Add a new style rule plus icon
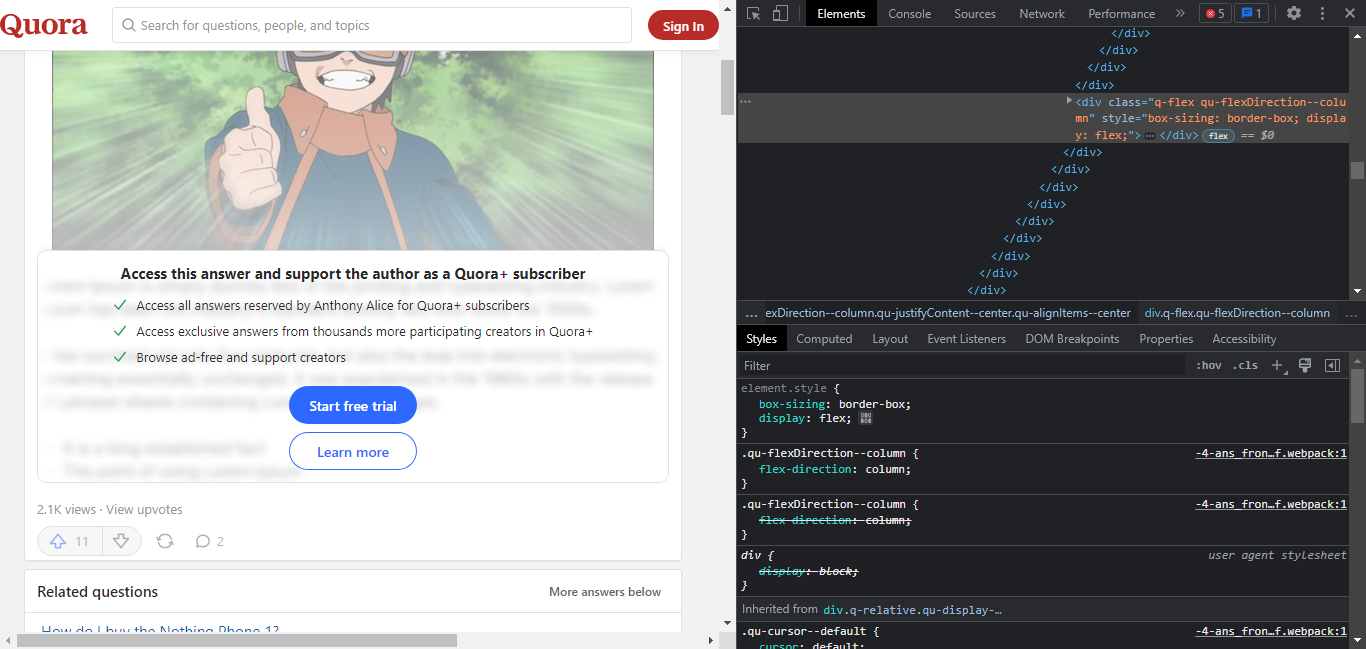This screenshot has width=1366, height=649. [1278, 366]
